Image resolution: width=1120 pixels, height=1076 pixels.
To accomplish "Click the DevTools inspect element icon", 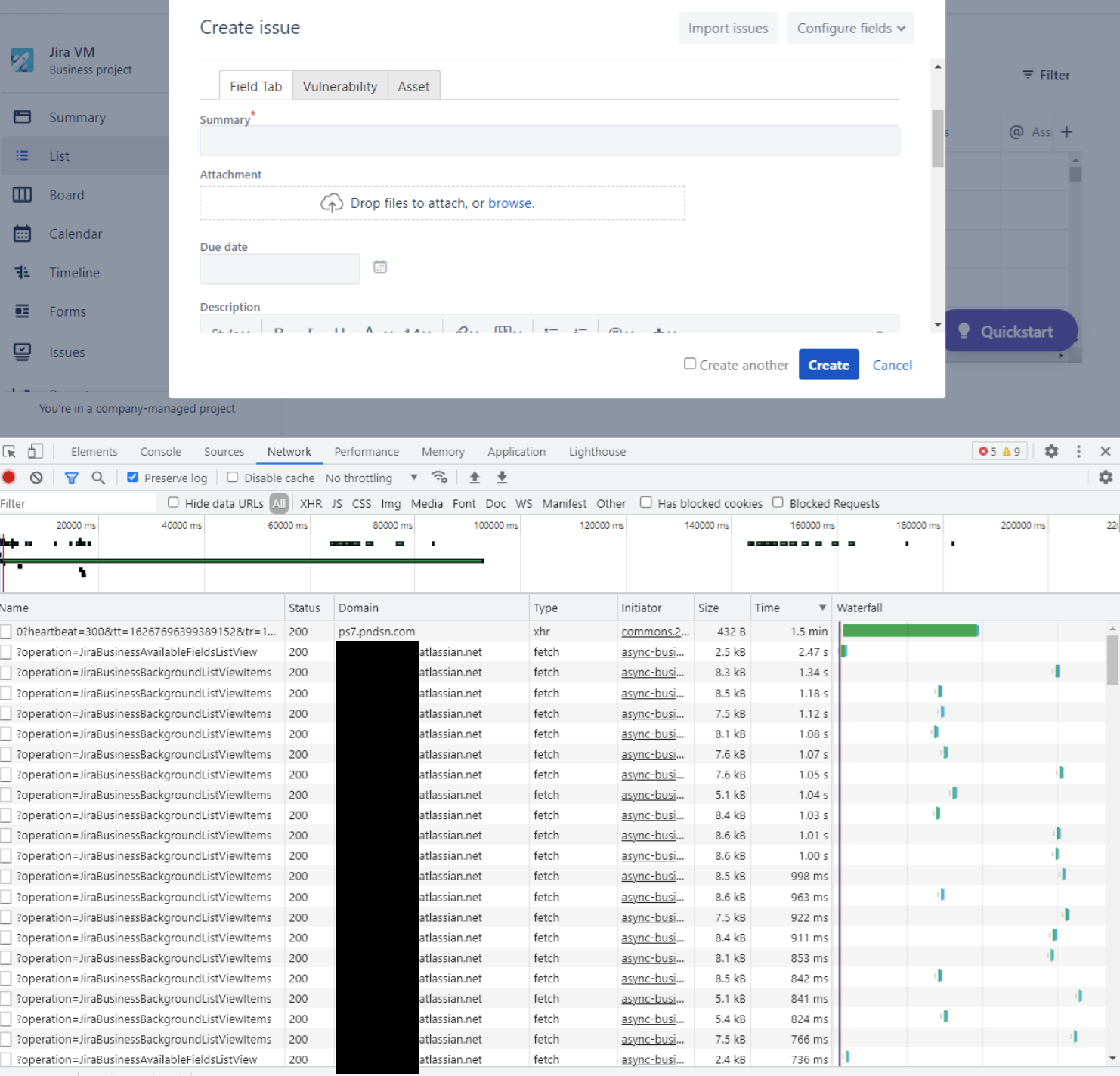I will [x=9, y=451].
